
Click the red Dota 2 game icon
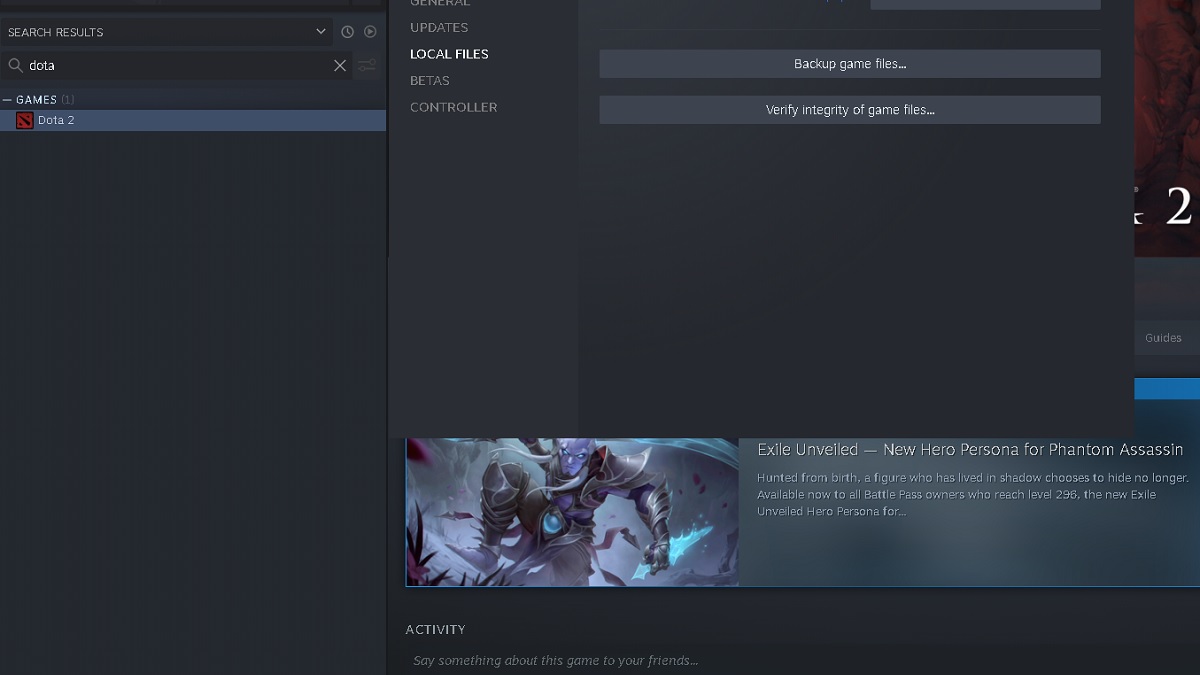click(24, 120)
